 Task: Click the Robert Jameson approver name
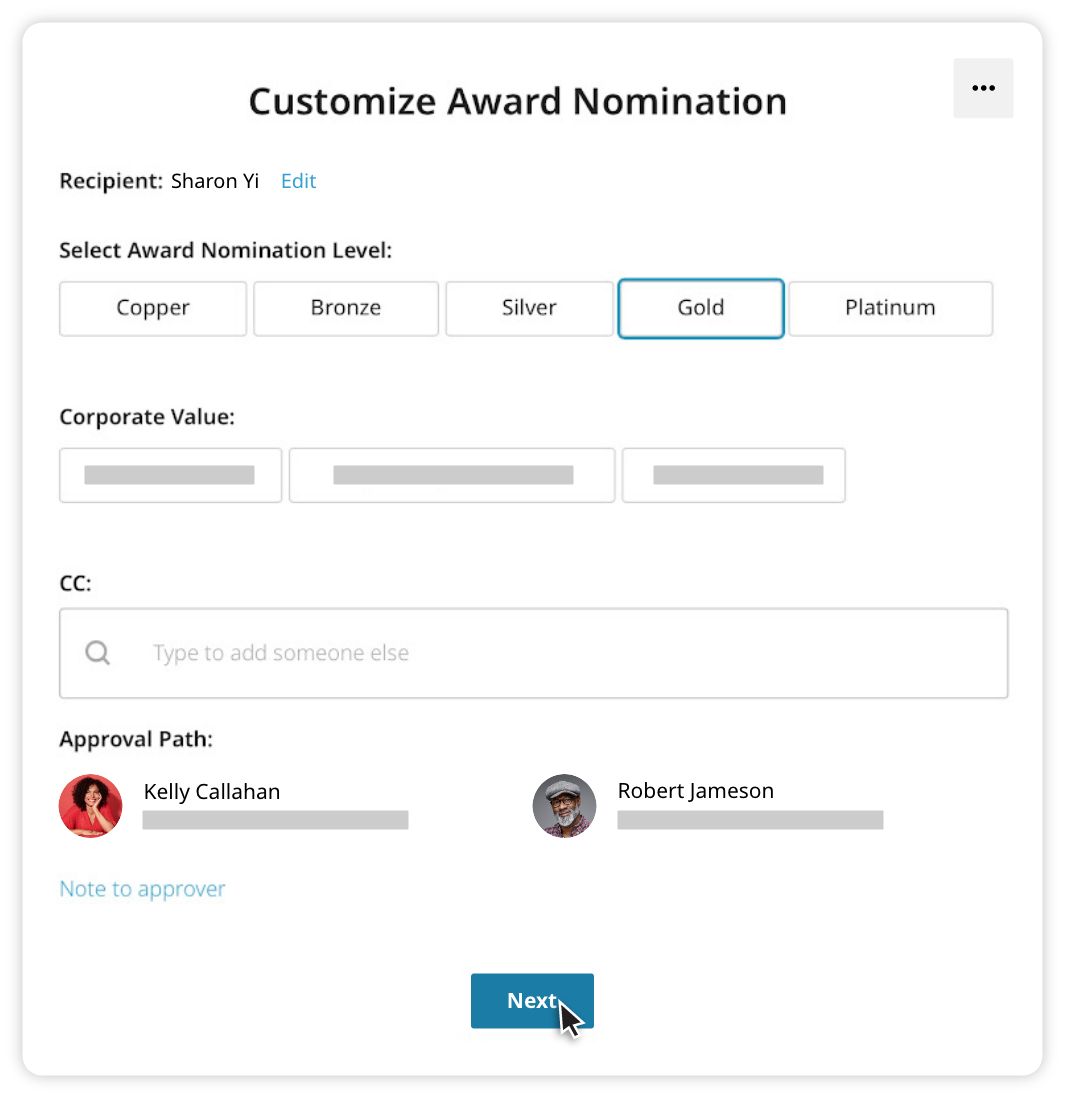point(695,790)
